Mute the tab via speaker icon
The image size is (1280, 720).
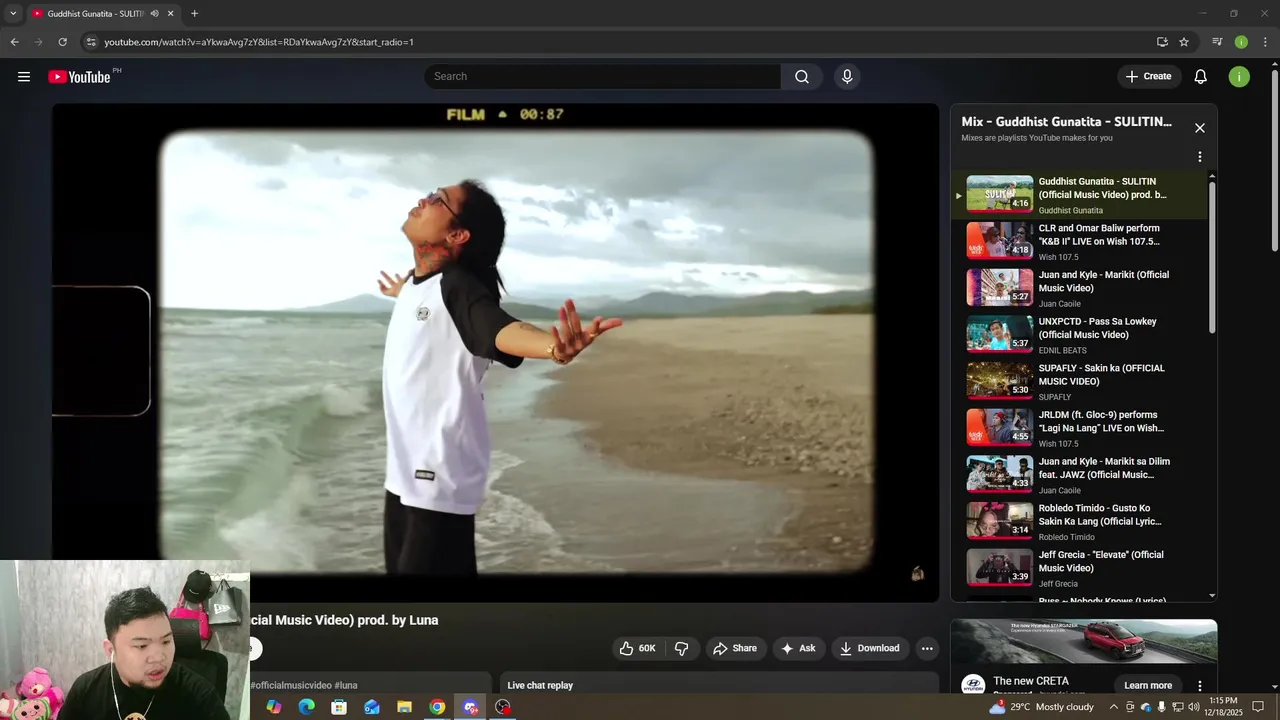coord(154,14)
